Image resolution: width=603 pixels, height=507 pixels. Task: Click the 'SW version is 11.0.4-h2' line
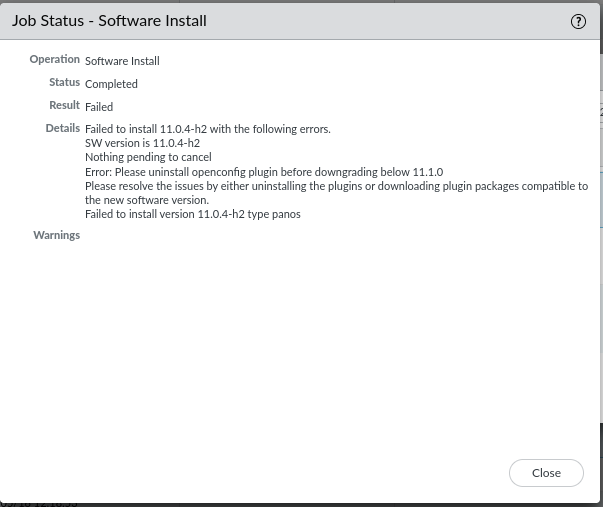142,143
